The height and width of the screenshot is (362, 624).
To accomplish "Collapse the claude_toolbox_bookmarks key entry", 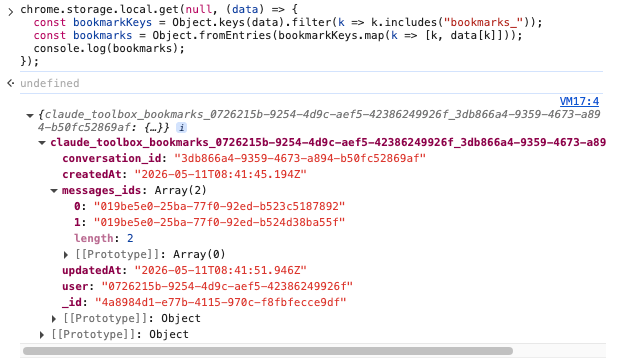I will (x=42, y=143).
